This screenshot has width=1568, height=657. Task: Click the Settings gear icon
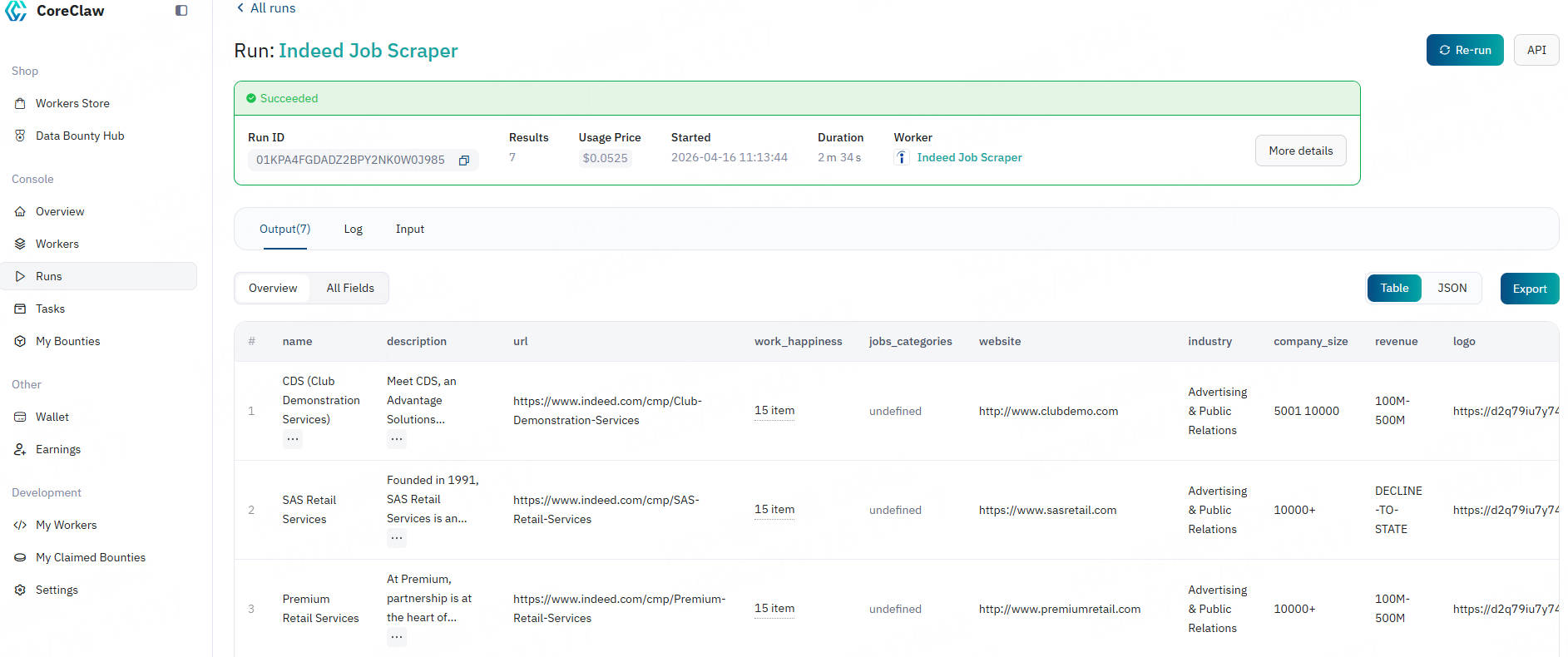click(20, 590)
